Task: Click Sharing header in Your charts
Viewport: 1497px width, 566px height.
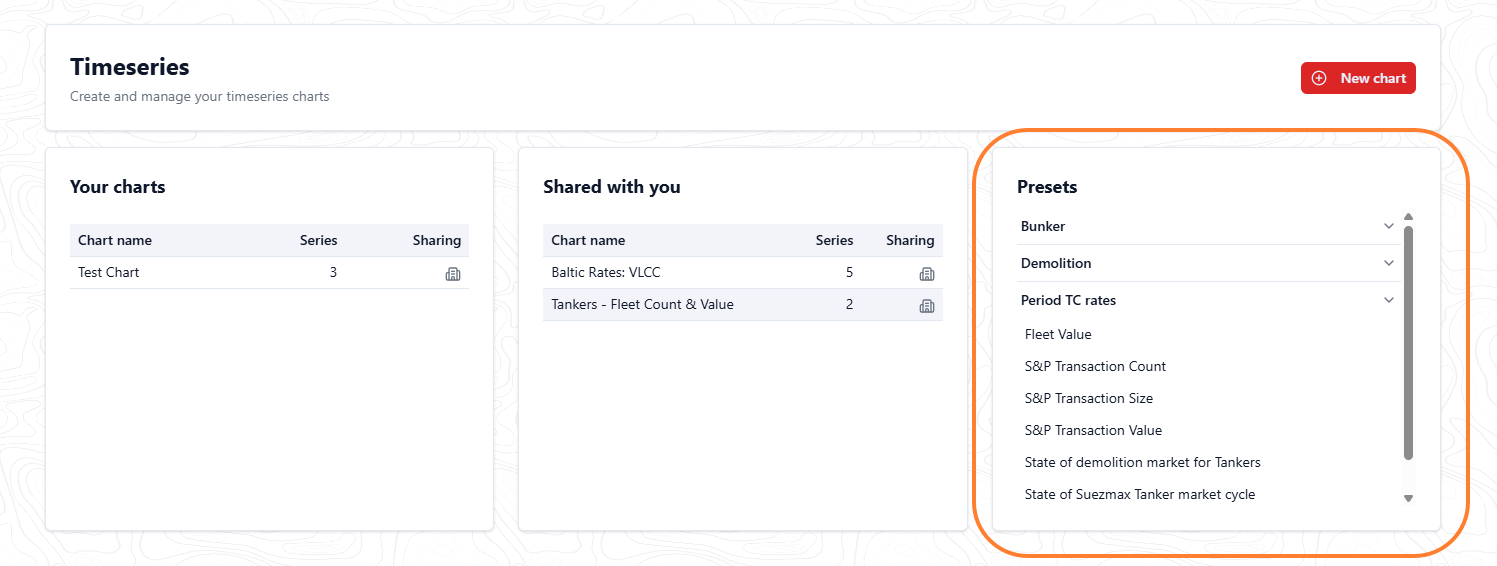Action: point(436,240)
